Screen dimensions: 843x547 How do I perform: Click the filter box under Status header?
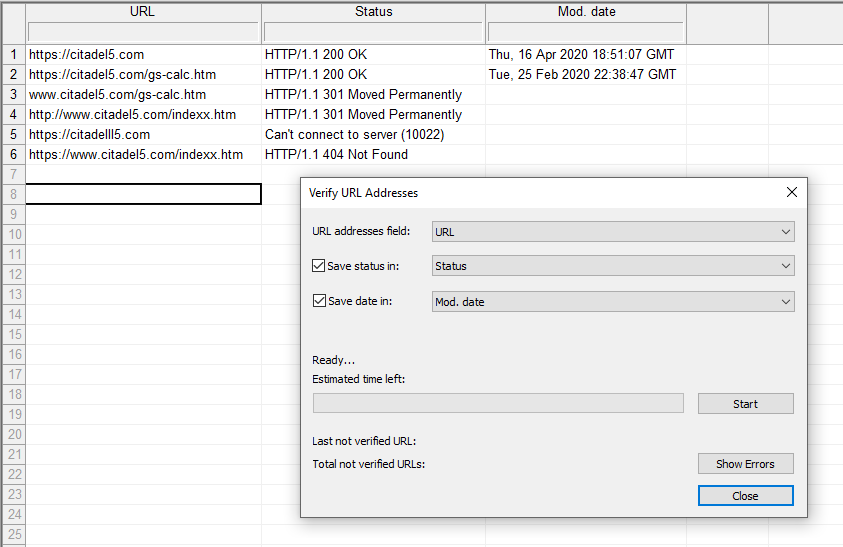373,32
